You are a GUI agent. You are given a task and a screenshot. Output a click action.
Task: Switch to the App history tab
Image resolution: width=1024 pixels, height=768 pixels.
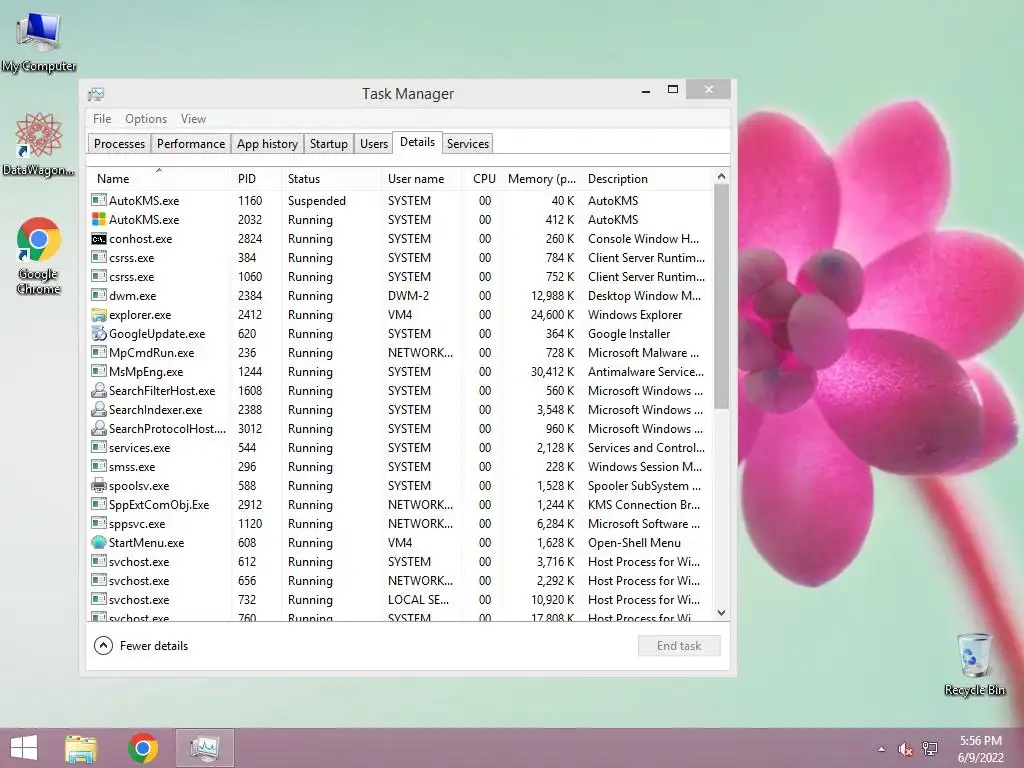point(267,144)
